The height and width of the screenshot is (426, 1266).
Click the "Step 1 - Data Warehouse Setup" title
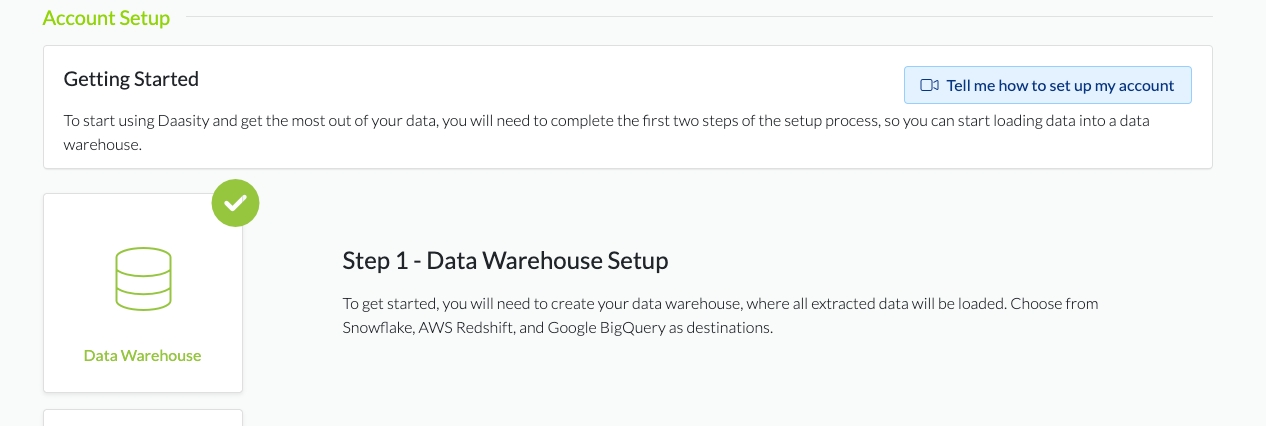pyautogui.click(x=505, y=261)
